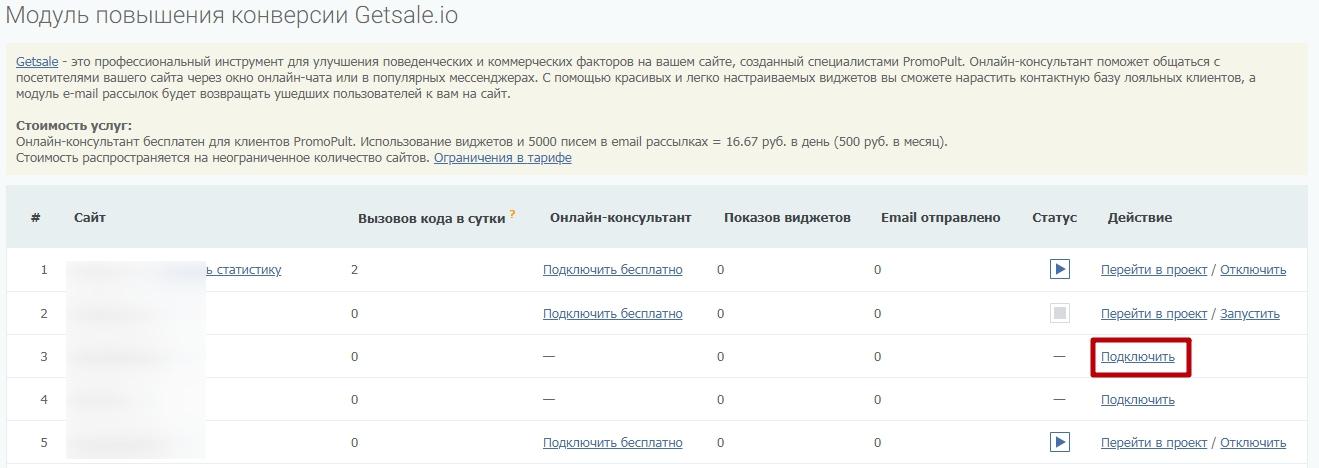Click the статистику link in row 1

tap(245, 270)
